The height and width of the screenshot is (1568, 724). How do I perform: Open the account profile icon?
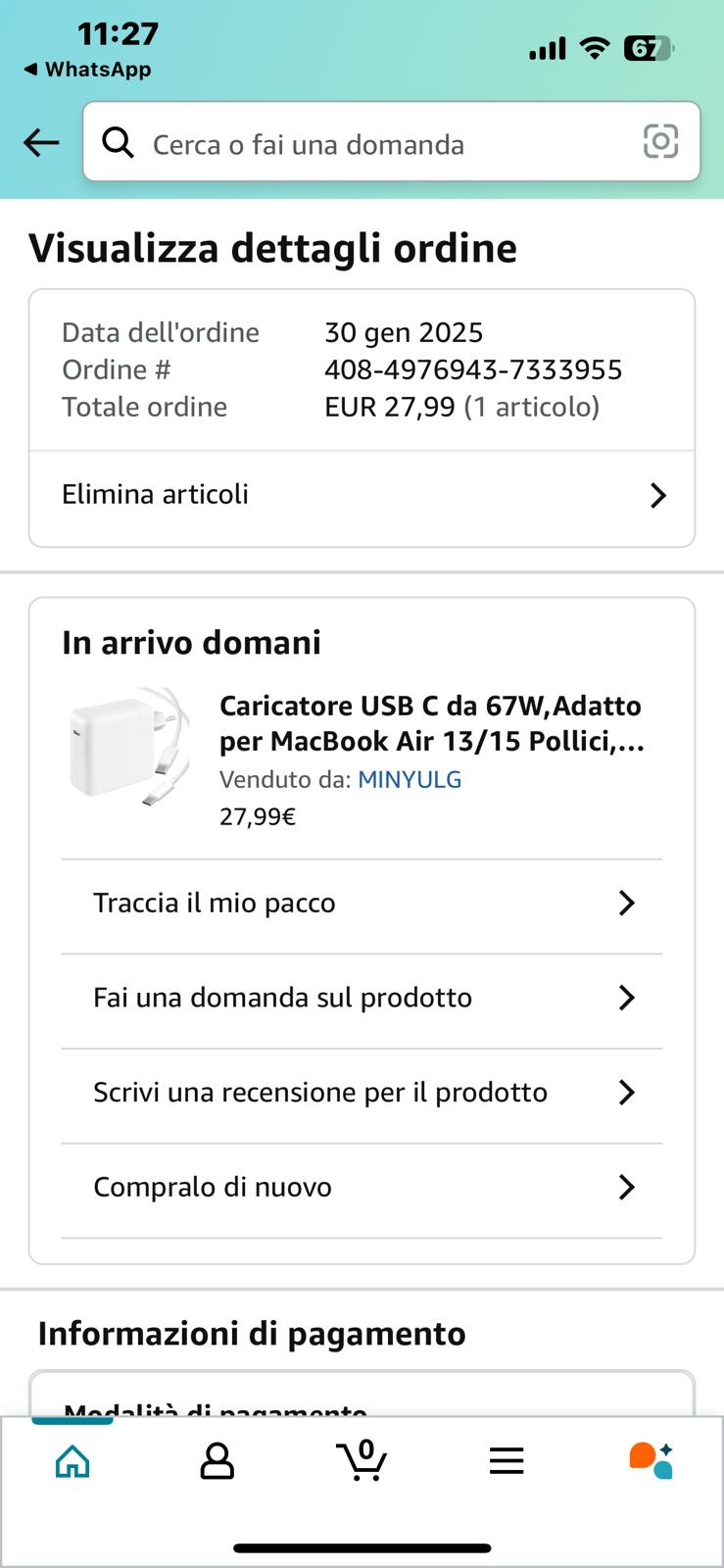217,1461
